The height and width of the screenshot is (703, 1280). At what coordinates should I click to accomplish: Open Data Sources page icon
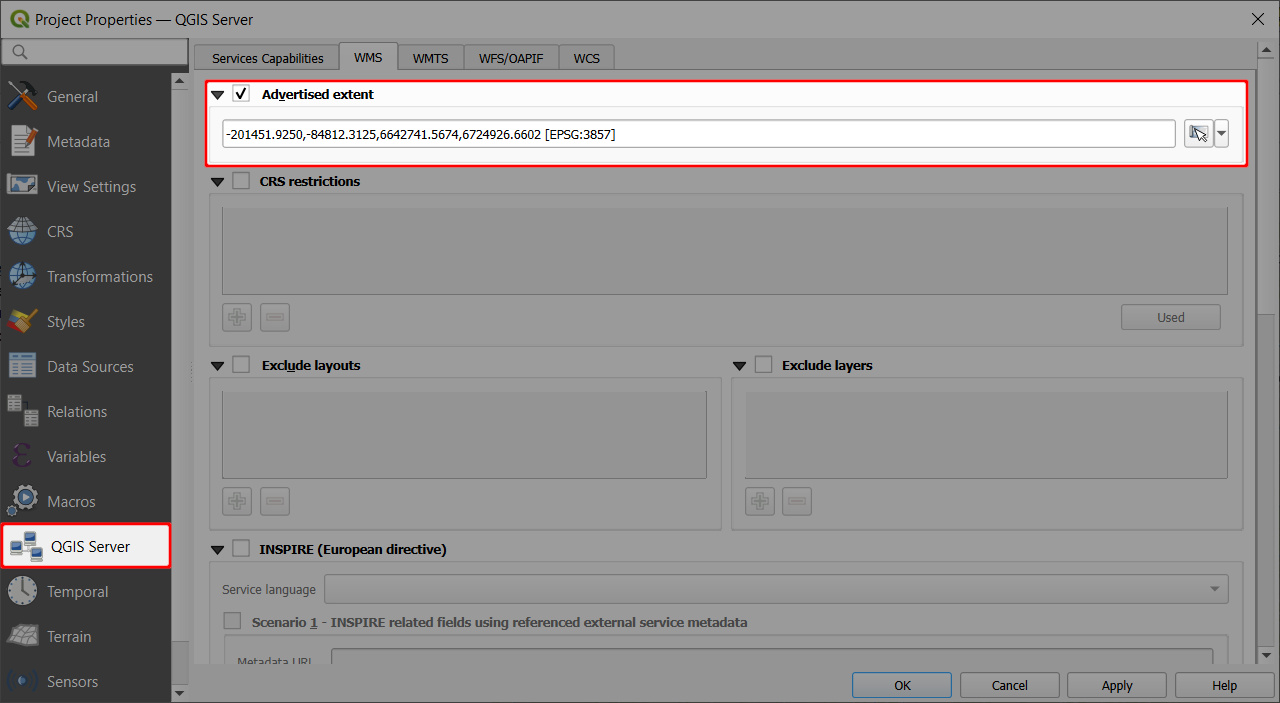click(x=22, y=366)
